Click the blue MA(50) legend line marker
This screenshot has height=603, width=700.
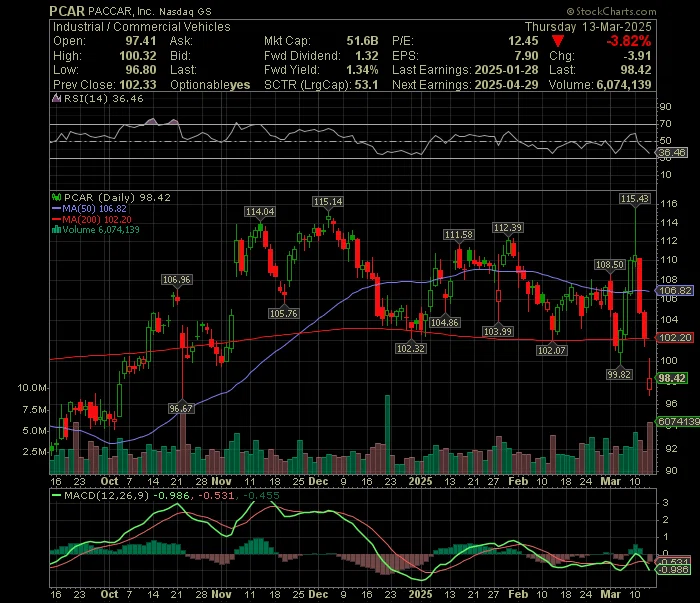point(57,208)
